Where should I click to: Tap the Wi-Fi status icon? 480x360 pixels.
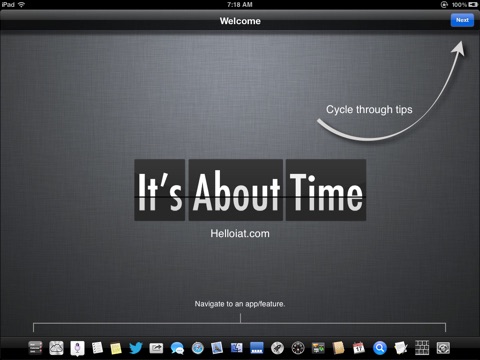tap(21, 4)
